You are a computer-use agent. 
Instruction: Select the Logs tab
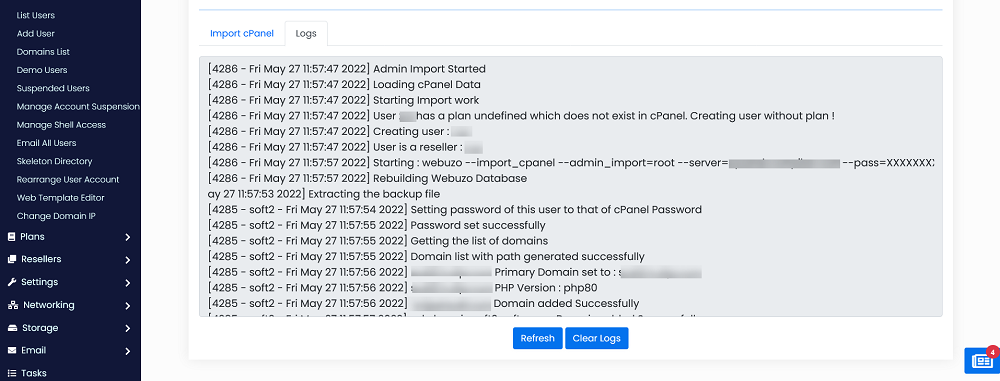[x=306, y=33]
